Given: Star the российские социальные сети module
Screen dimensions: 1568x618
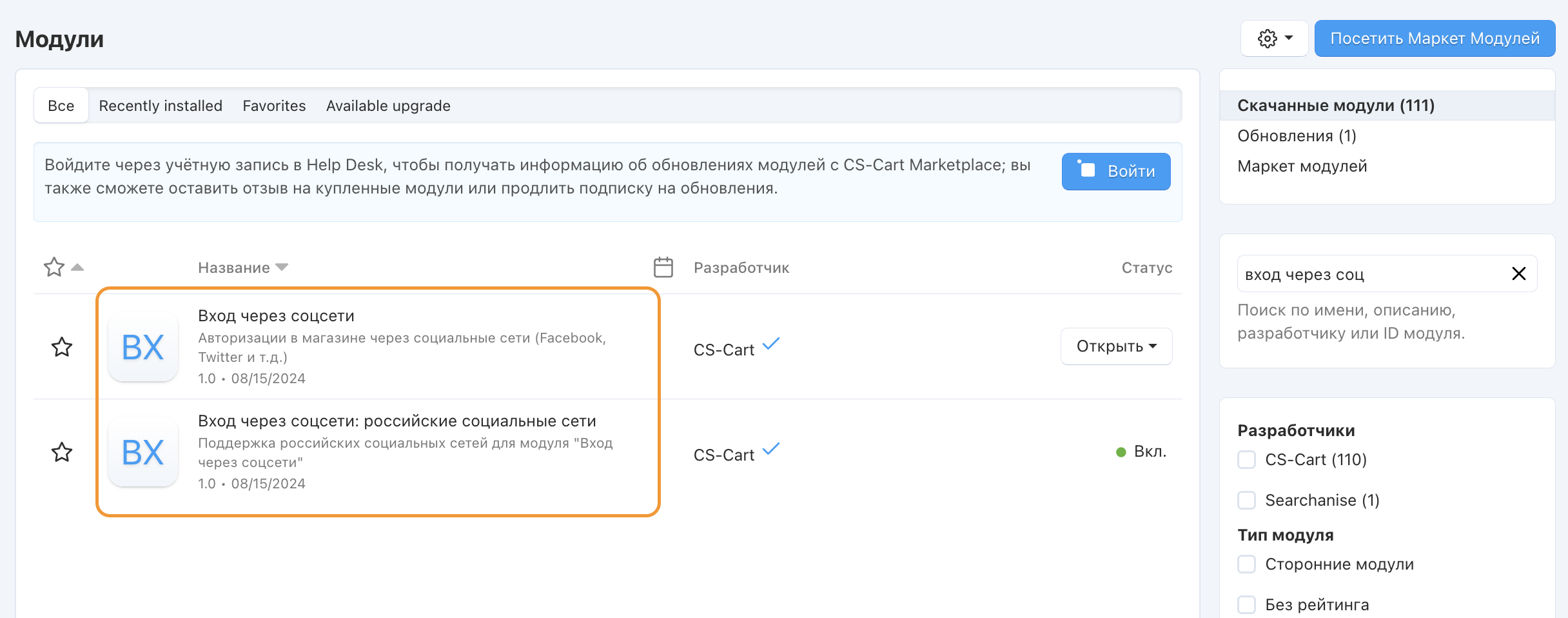Looking at the screenshot, I should pos(62,452).
